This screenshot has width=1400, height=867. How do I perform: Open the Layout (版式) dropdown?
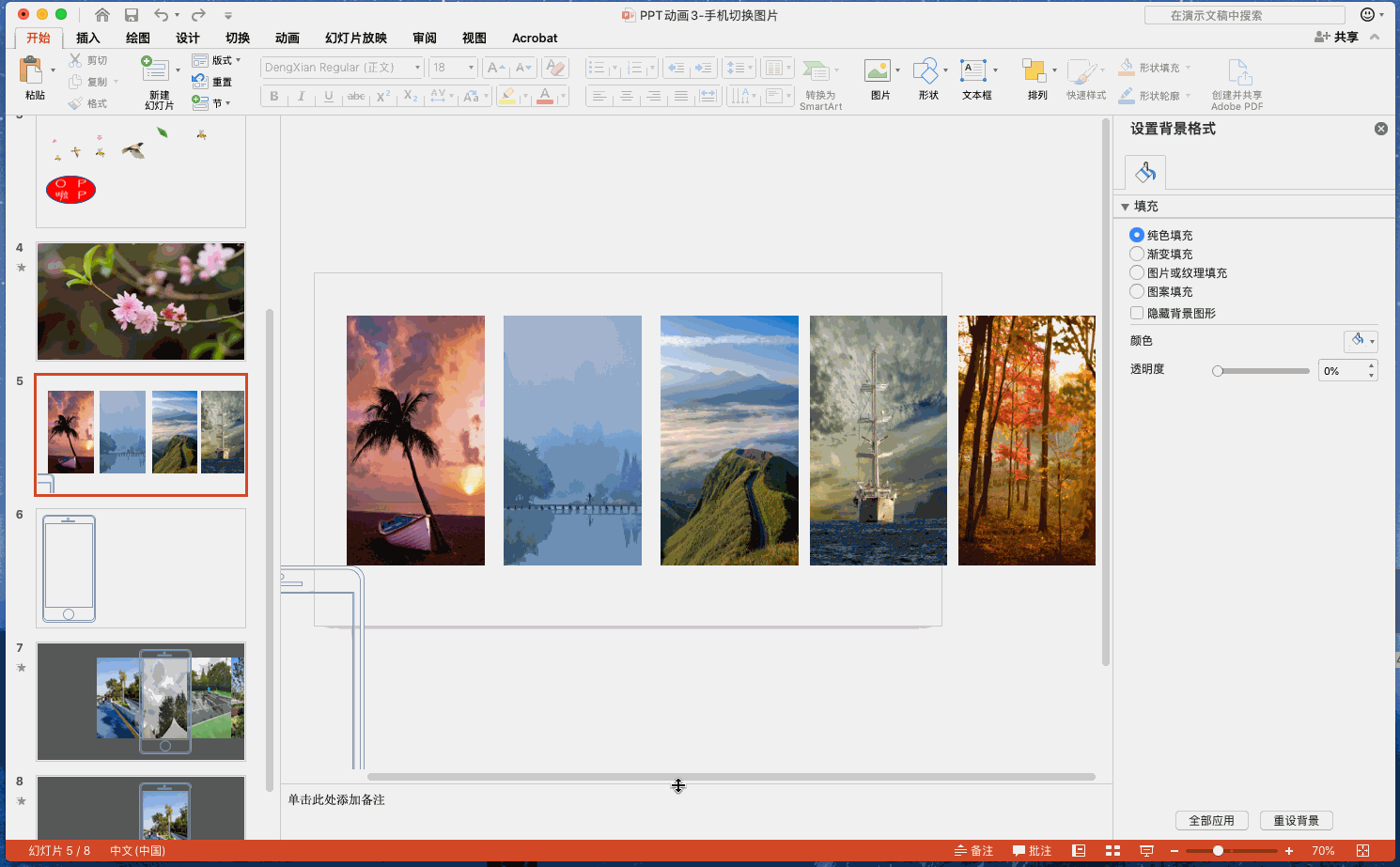(x=216, y=60)
